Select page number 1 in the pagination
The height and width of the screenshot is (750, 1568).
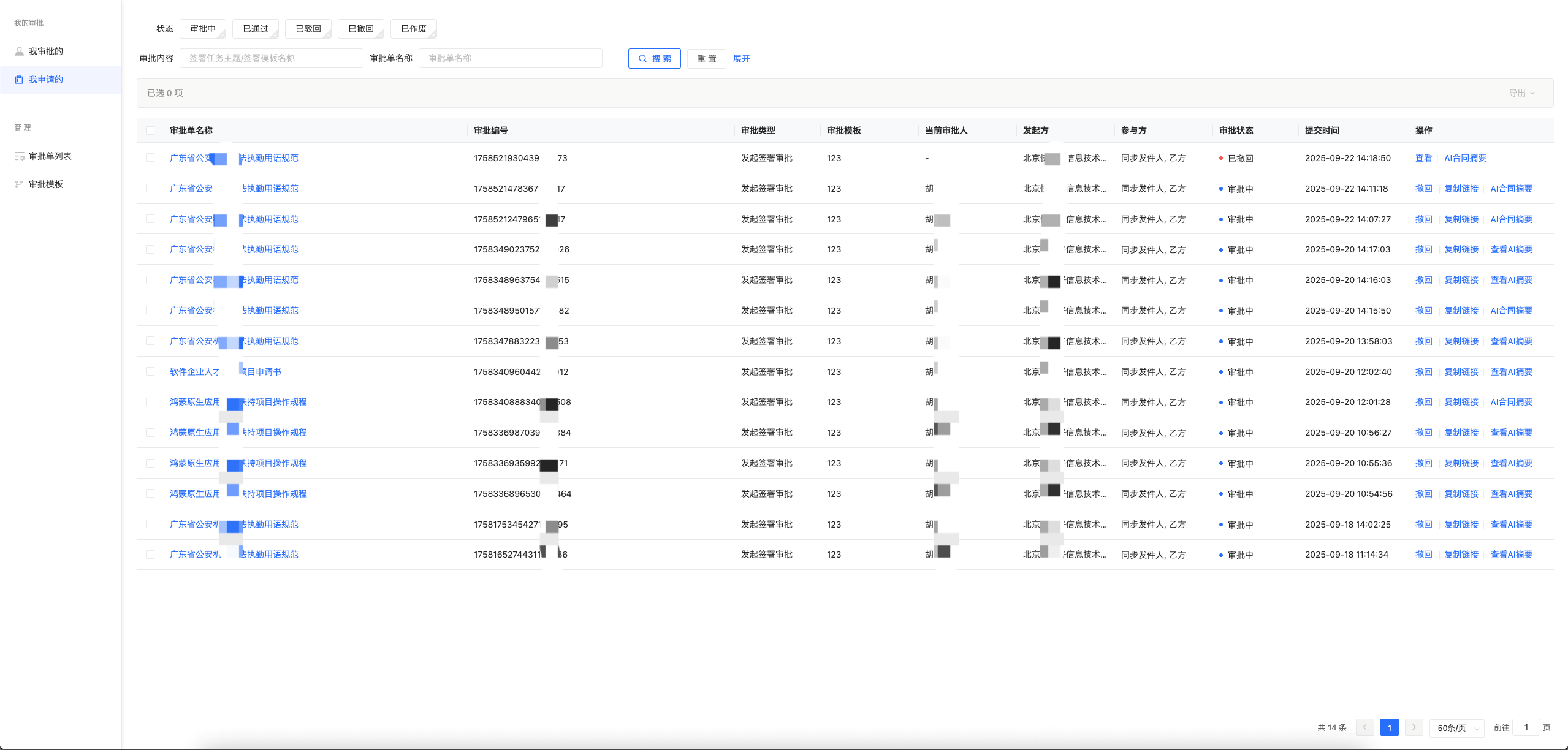coord(1389,728)
